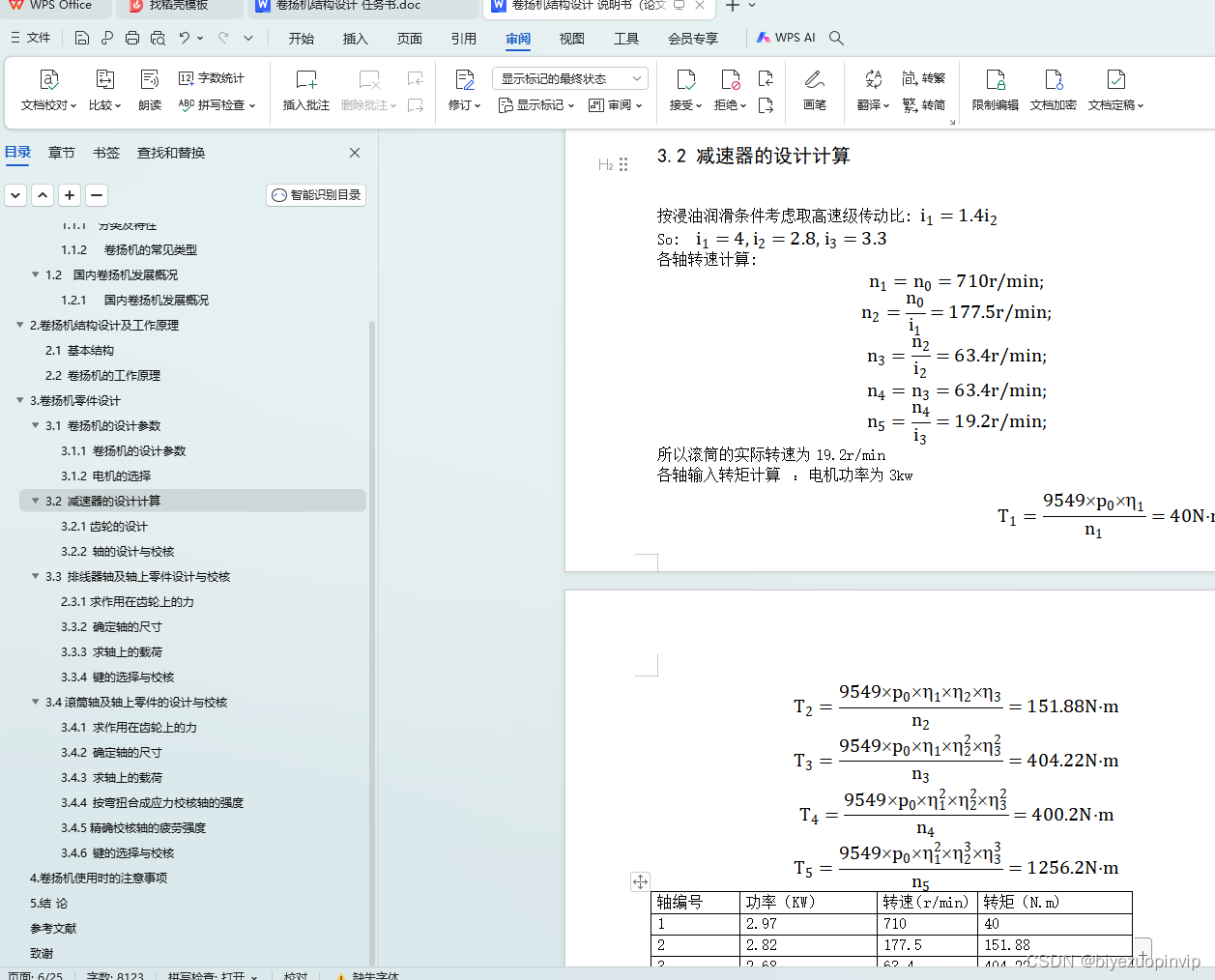Open quick access toolbar customize arrow
The image size is (1215, 980).
pyautogui.click(x=248, y=38)
